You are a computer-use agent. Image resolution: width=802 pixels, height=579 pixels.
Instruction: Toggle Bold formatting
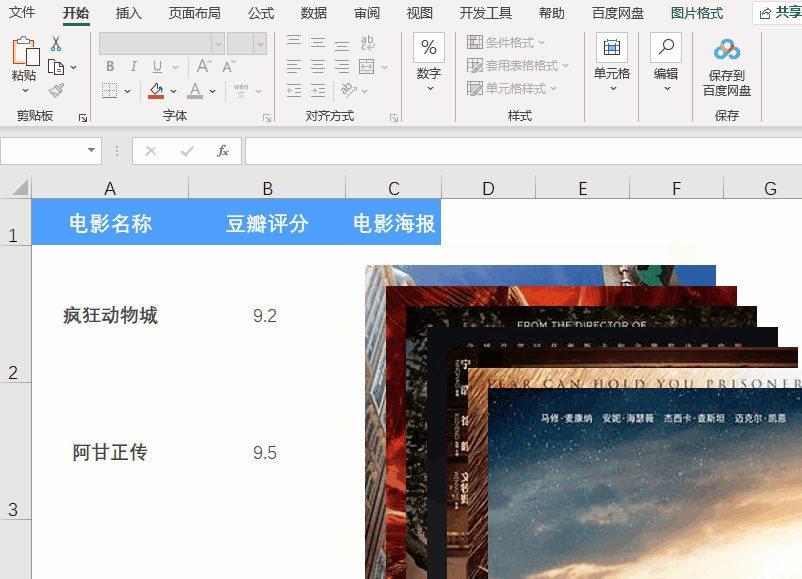(x=110, y=66)
